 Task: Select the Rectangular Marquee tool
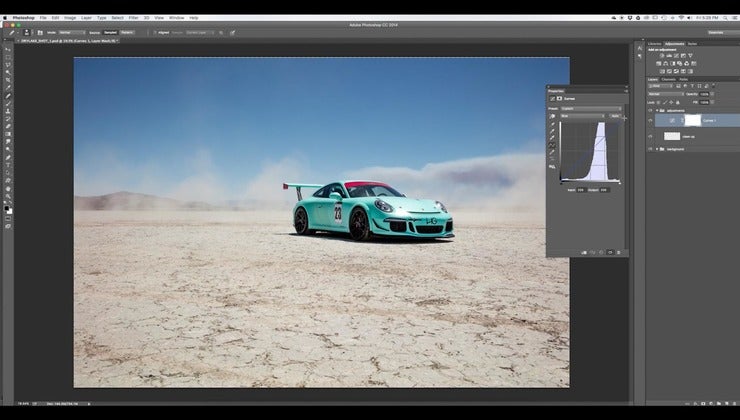[x=8, y=57]
